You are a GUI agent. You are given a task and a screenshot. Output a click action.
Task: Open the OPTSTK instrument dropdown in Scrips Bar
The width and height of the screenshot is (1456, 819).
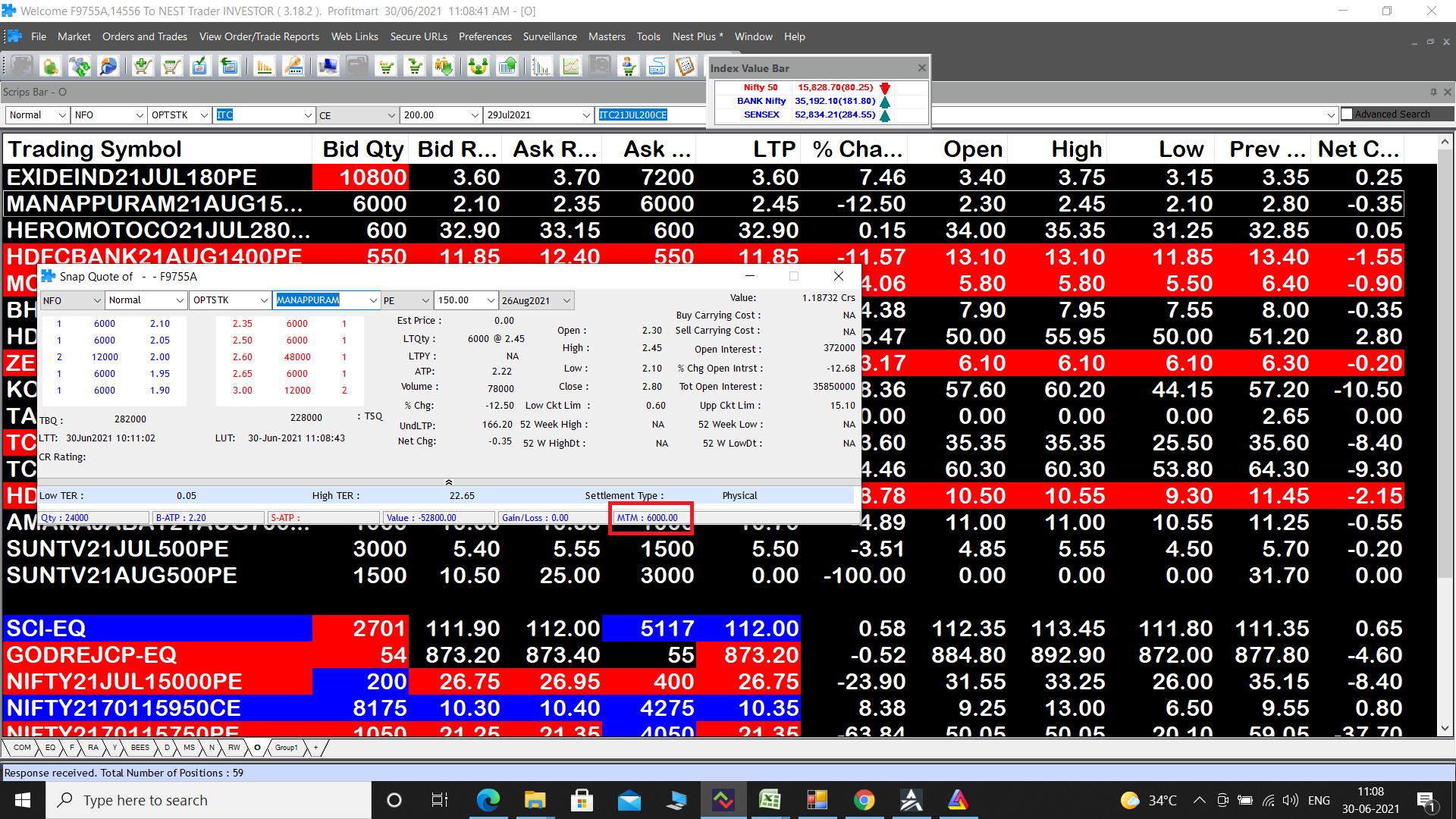[x=204, y=115]
